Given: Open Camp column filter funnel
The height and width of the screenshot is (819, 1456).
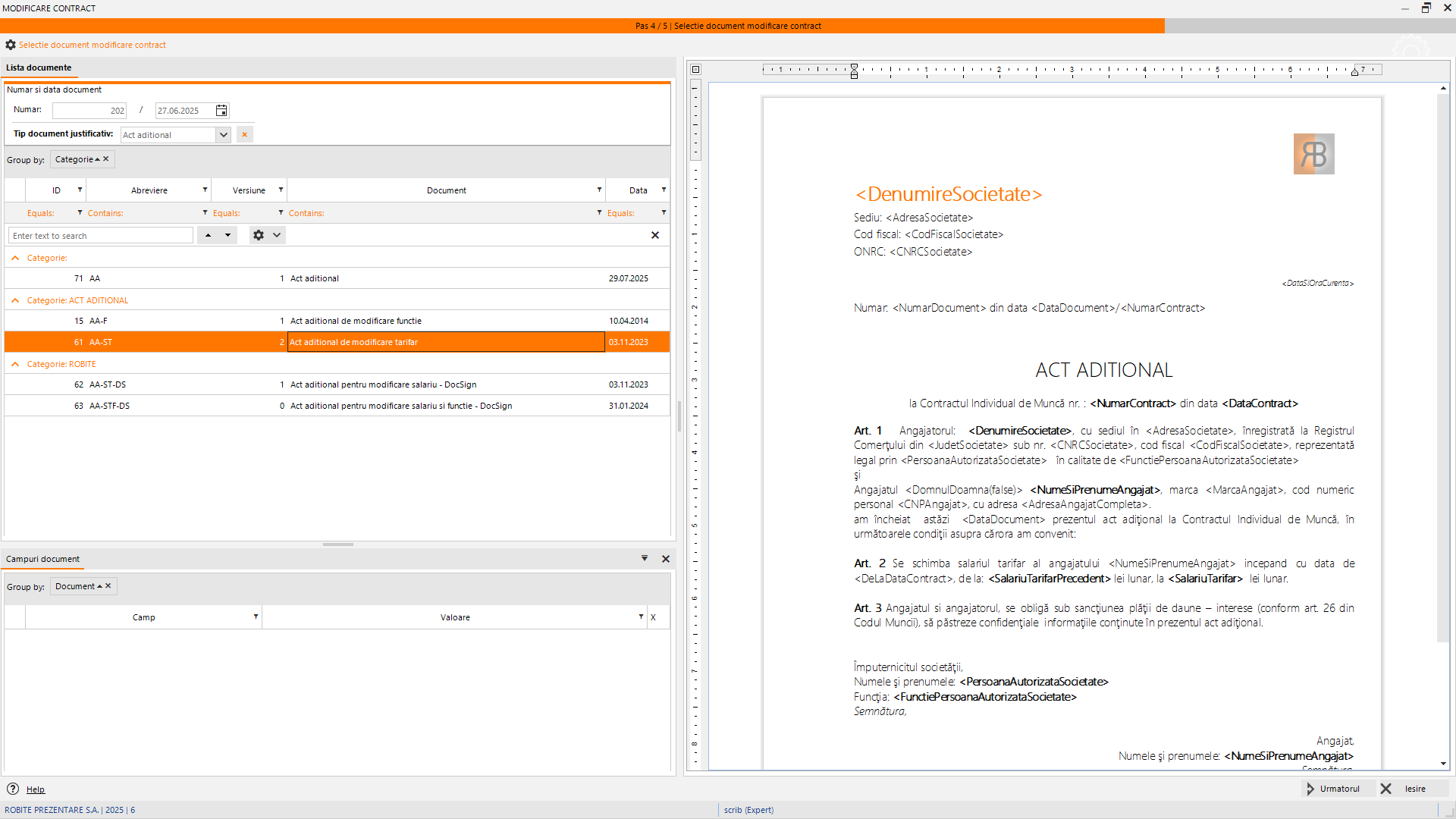Looking at the screenshot, I should pos(256,617).
